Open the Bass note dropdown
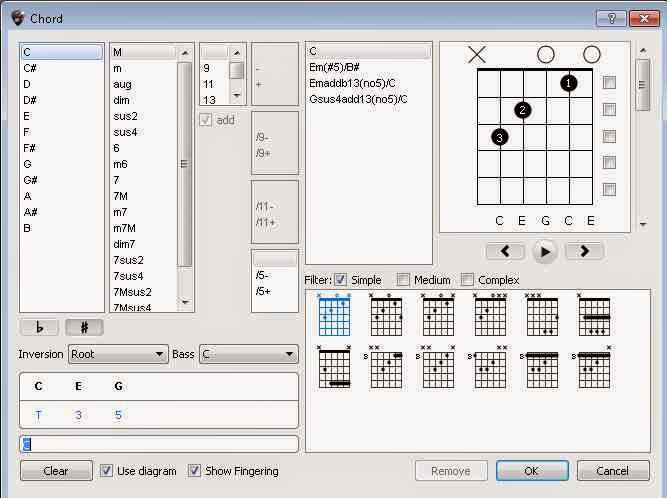 (x=248, y=354)
